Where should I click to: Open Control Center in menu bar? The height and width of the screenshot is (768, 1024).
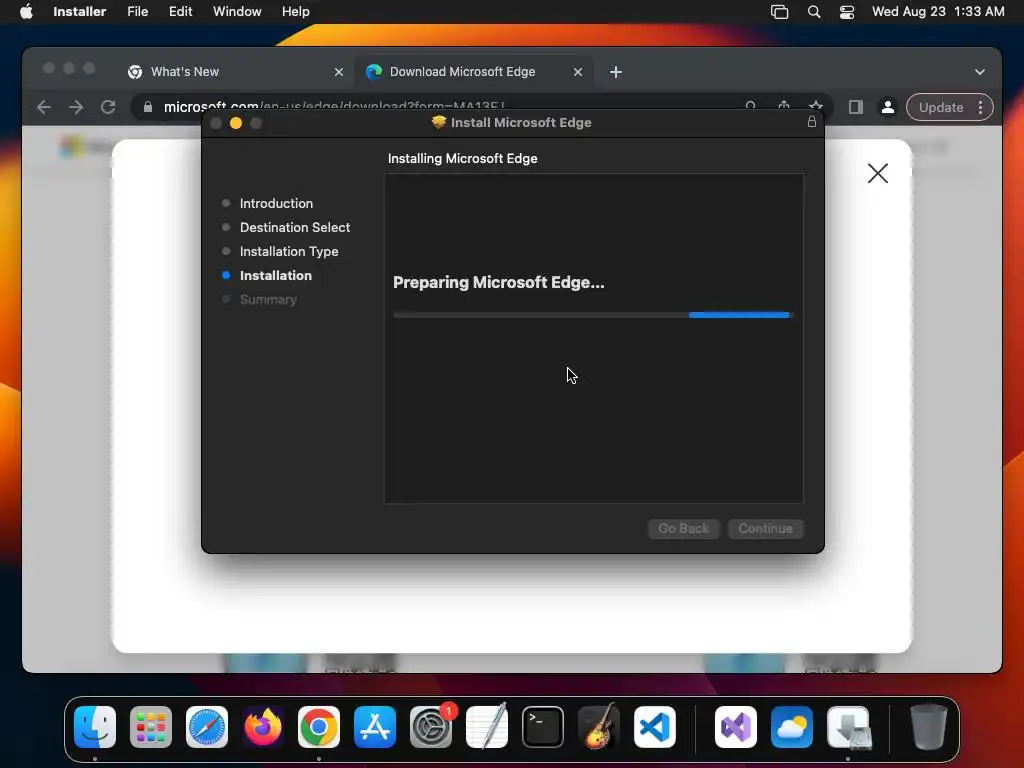click(x=847, y=12)
